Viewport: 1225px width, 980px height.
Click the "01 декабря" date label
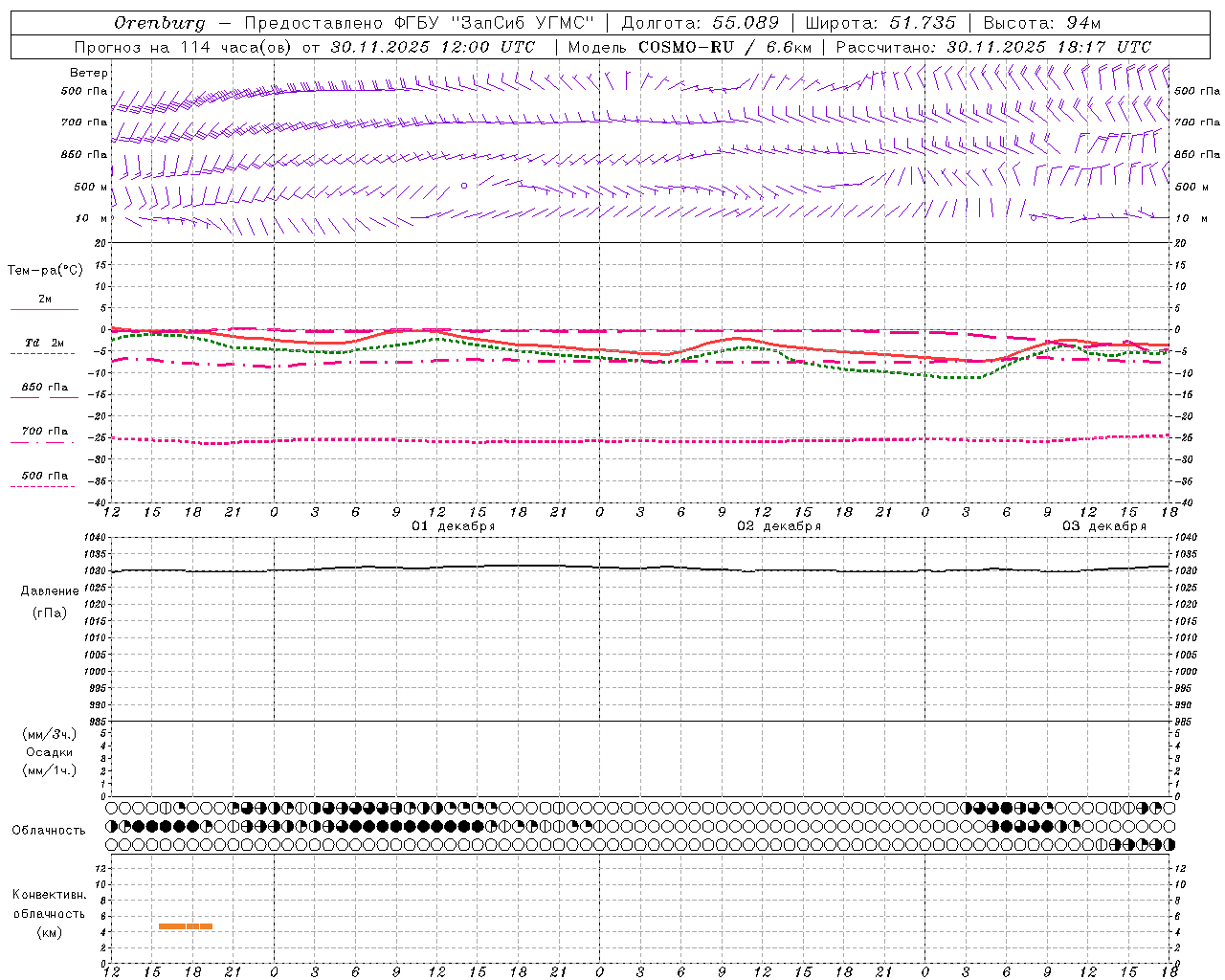454,526
